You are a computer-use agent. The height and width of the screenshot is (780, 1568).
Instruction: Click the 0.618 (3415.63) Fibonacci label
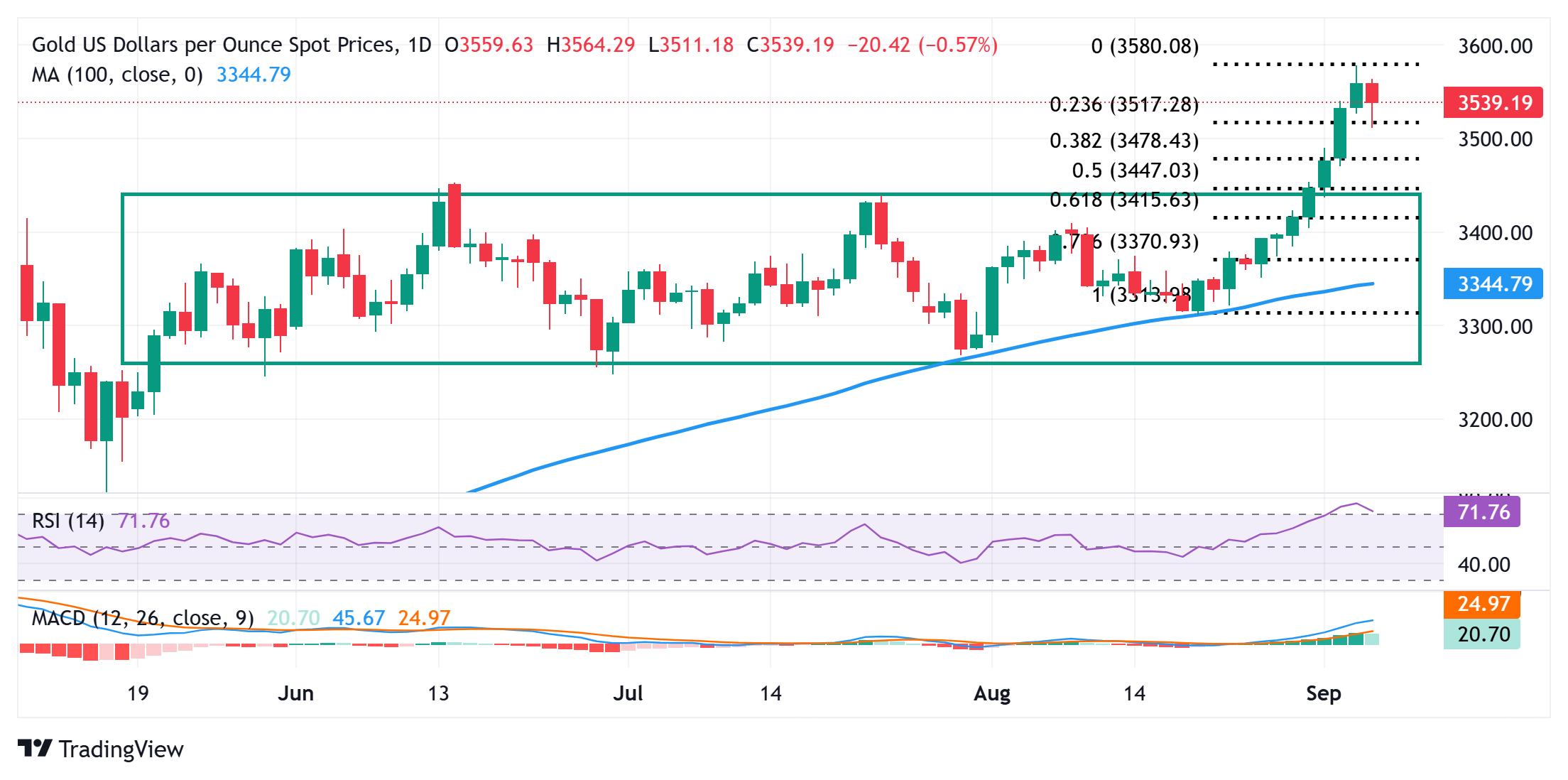point(1124,200)
